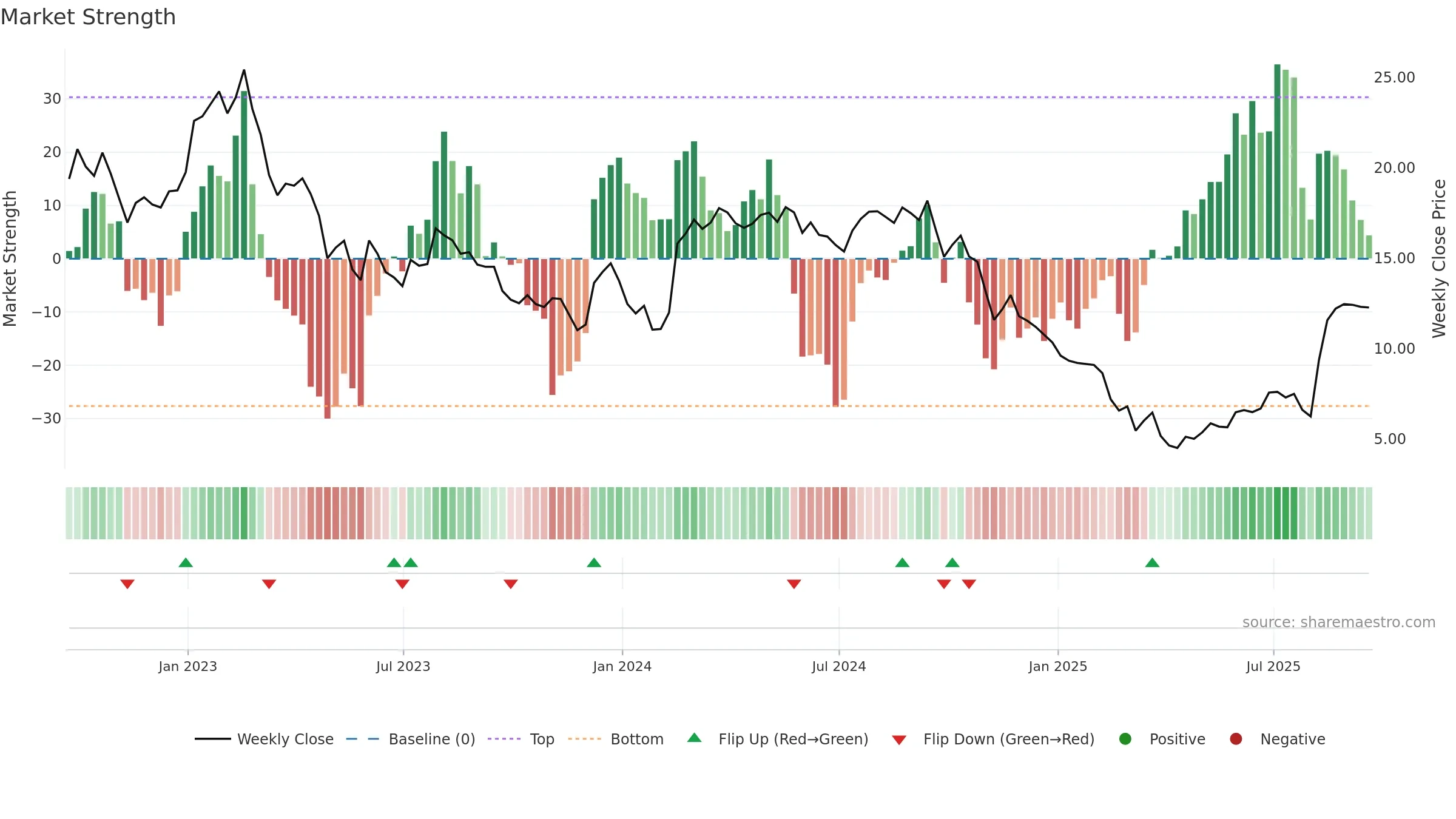Click the orange dotted Bottom line swatch in legend
1456x819 pixels.
point(585,739)
